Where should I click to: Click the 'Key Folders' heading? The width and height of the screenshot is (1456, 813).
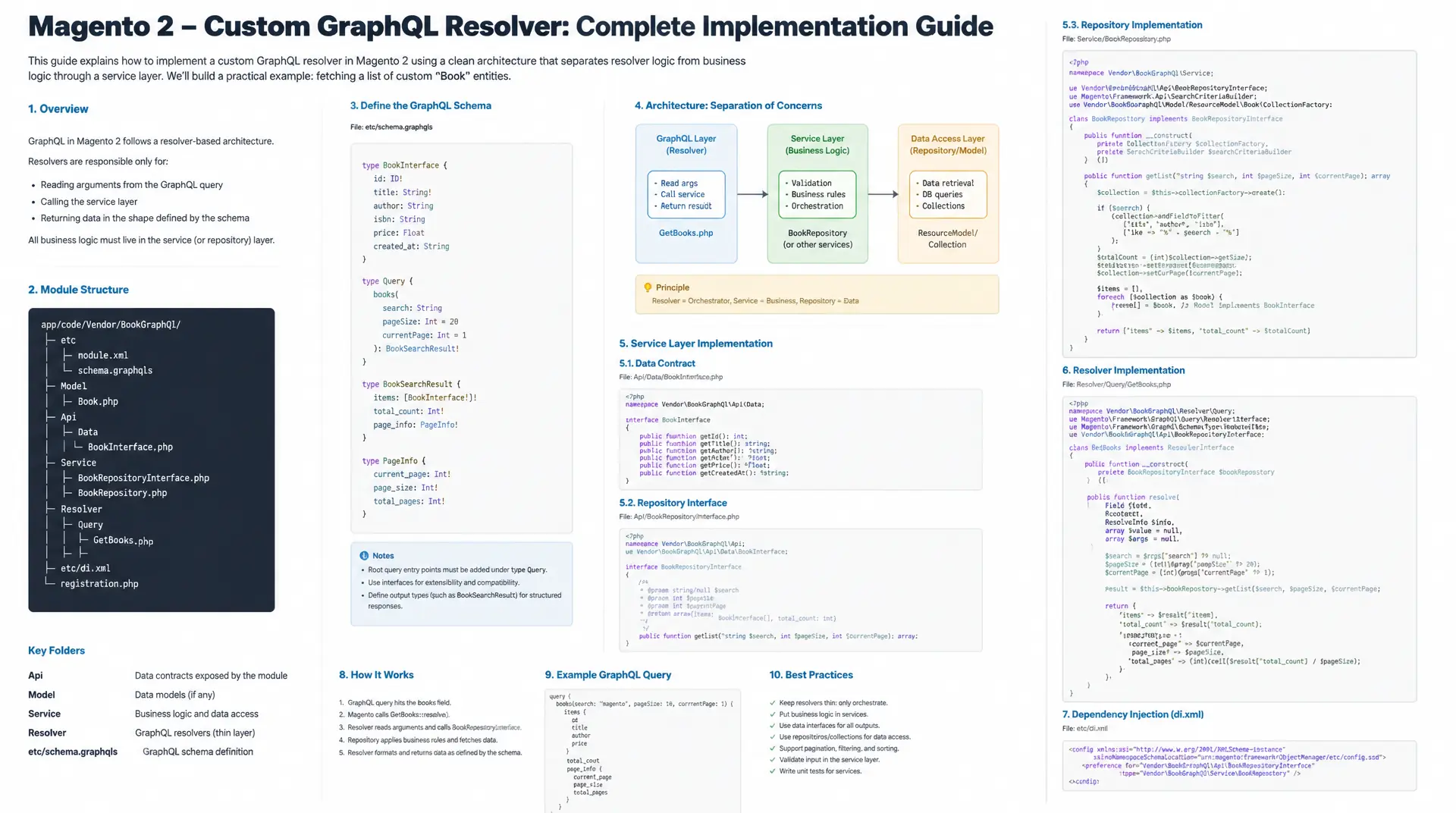point(56,651)
